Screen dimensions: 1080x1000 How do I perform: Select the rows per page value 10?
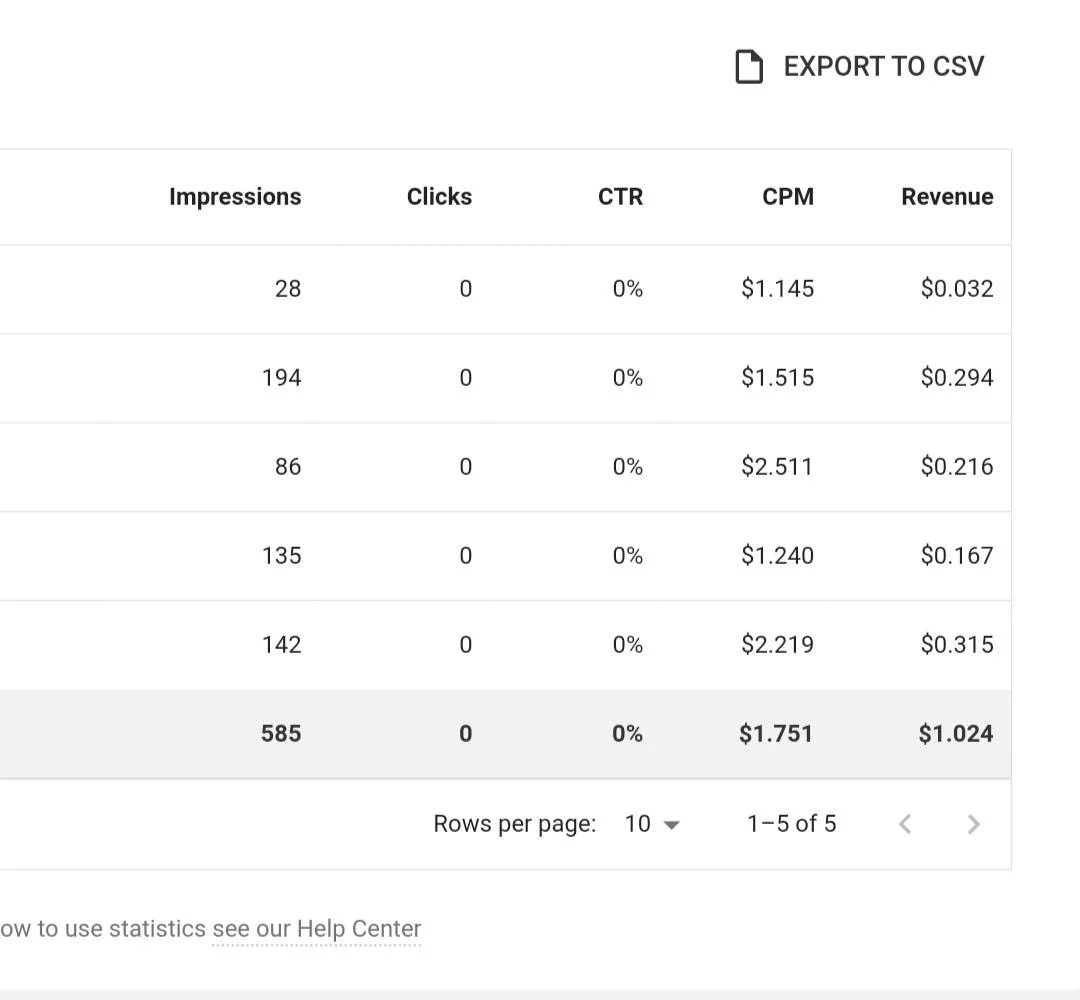click(x=637, y=824)
